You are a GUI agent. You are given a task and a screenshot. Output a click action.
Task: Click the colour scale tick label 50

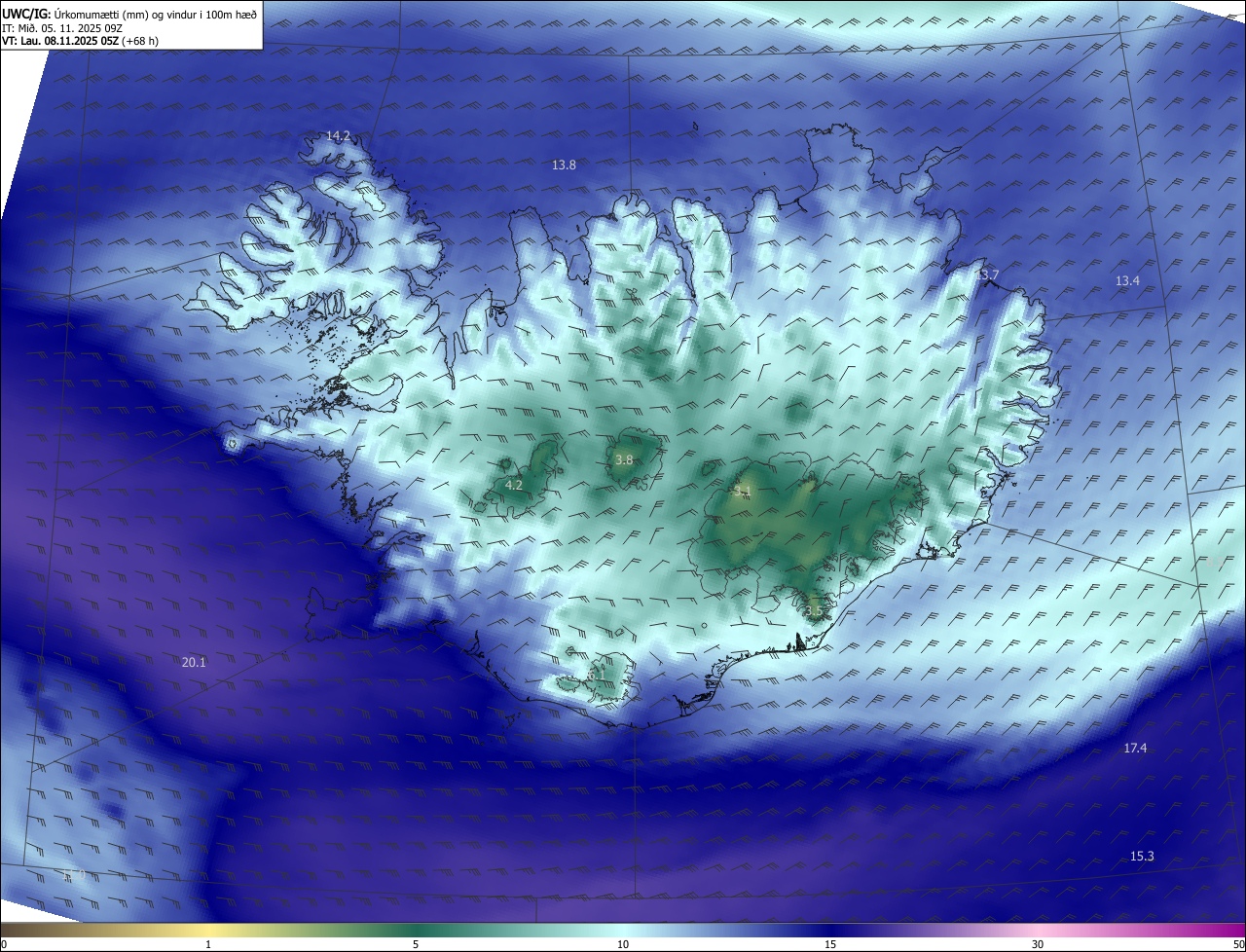pyautogui.click(x=1238, y=944)
